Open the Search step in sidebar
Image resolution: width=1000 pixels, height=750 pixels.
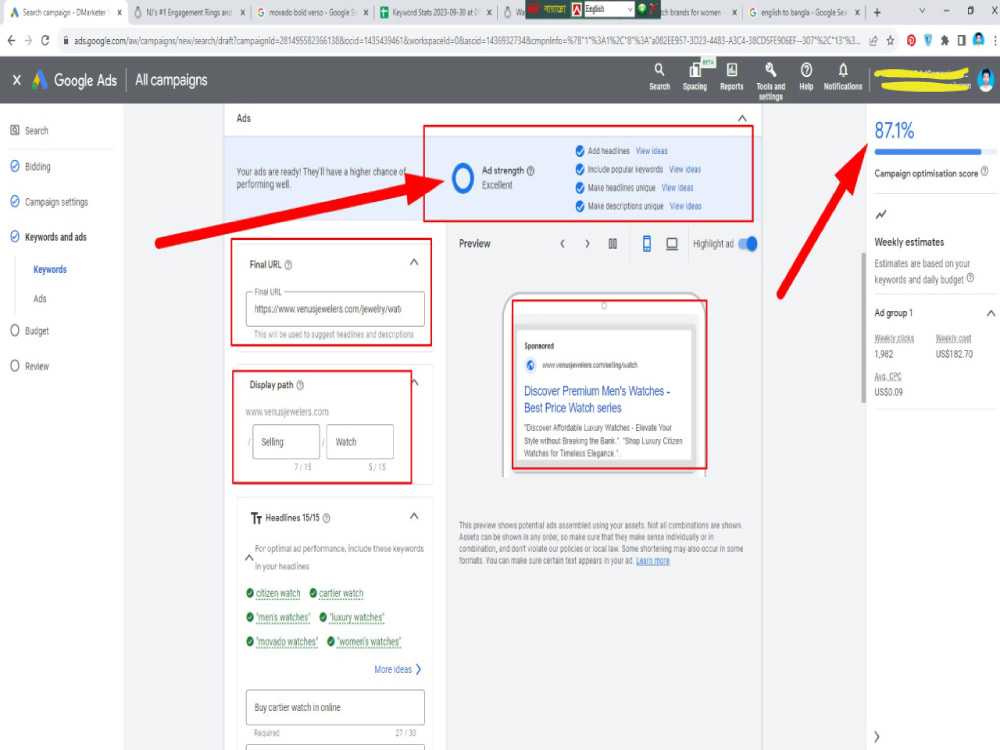tap(29, 131)
